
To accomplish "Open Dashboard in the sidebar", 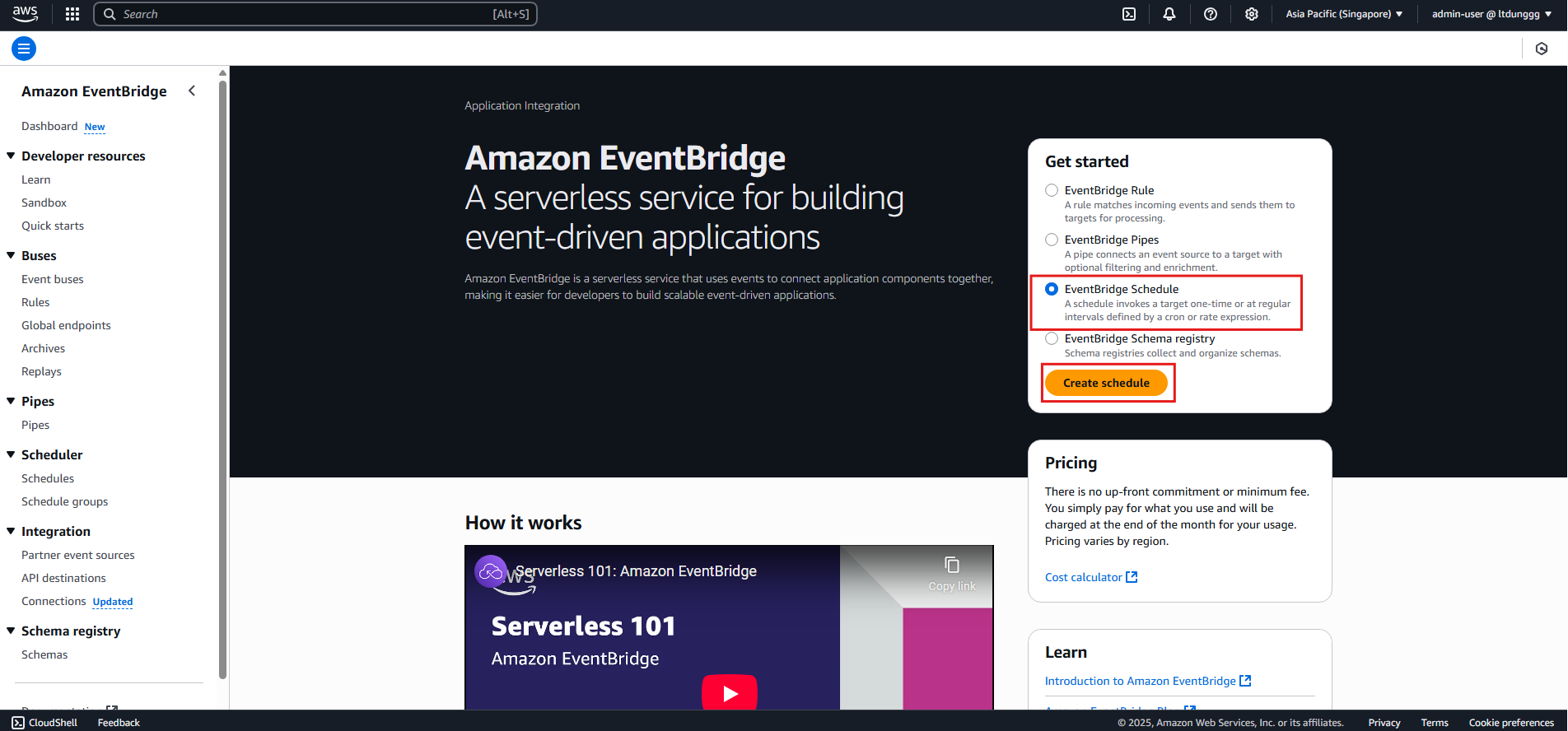I will pyautogui.click(x=49, y=126).
